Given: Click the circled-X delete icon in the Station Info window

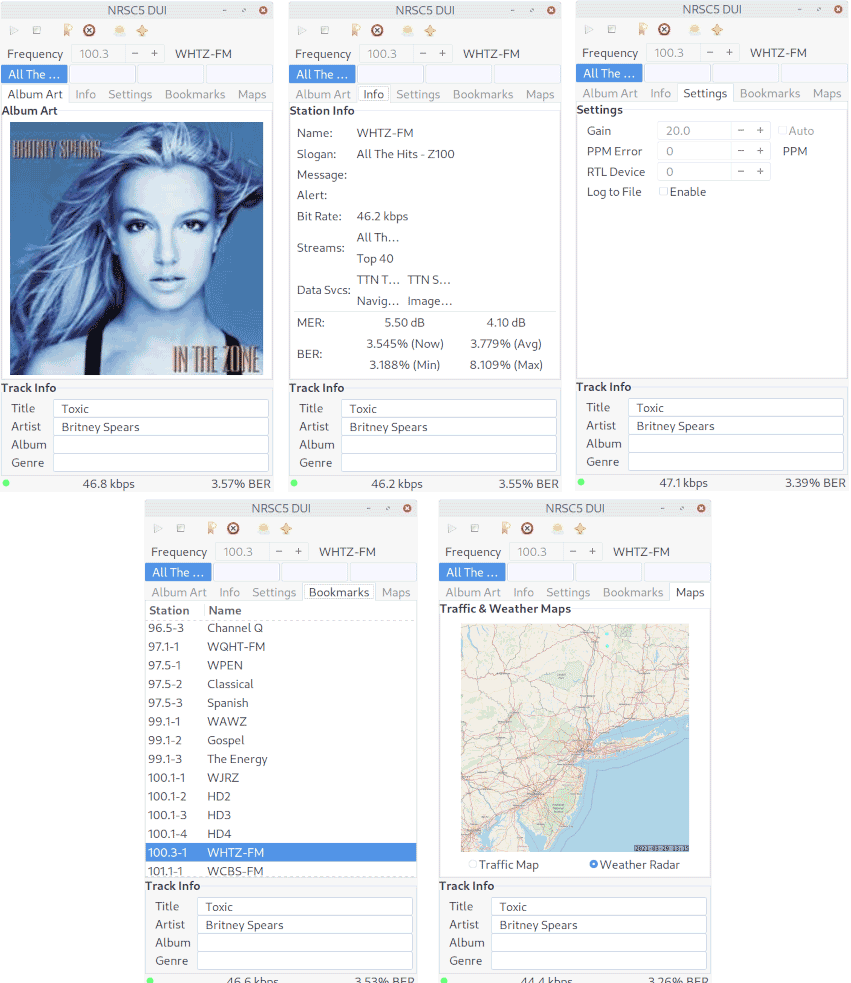Looking at the screenshot, I should coord(377,30).
